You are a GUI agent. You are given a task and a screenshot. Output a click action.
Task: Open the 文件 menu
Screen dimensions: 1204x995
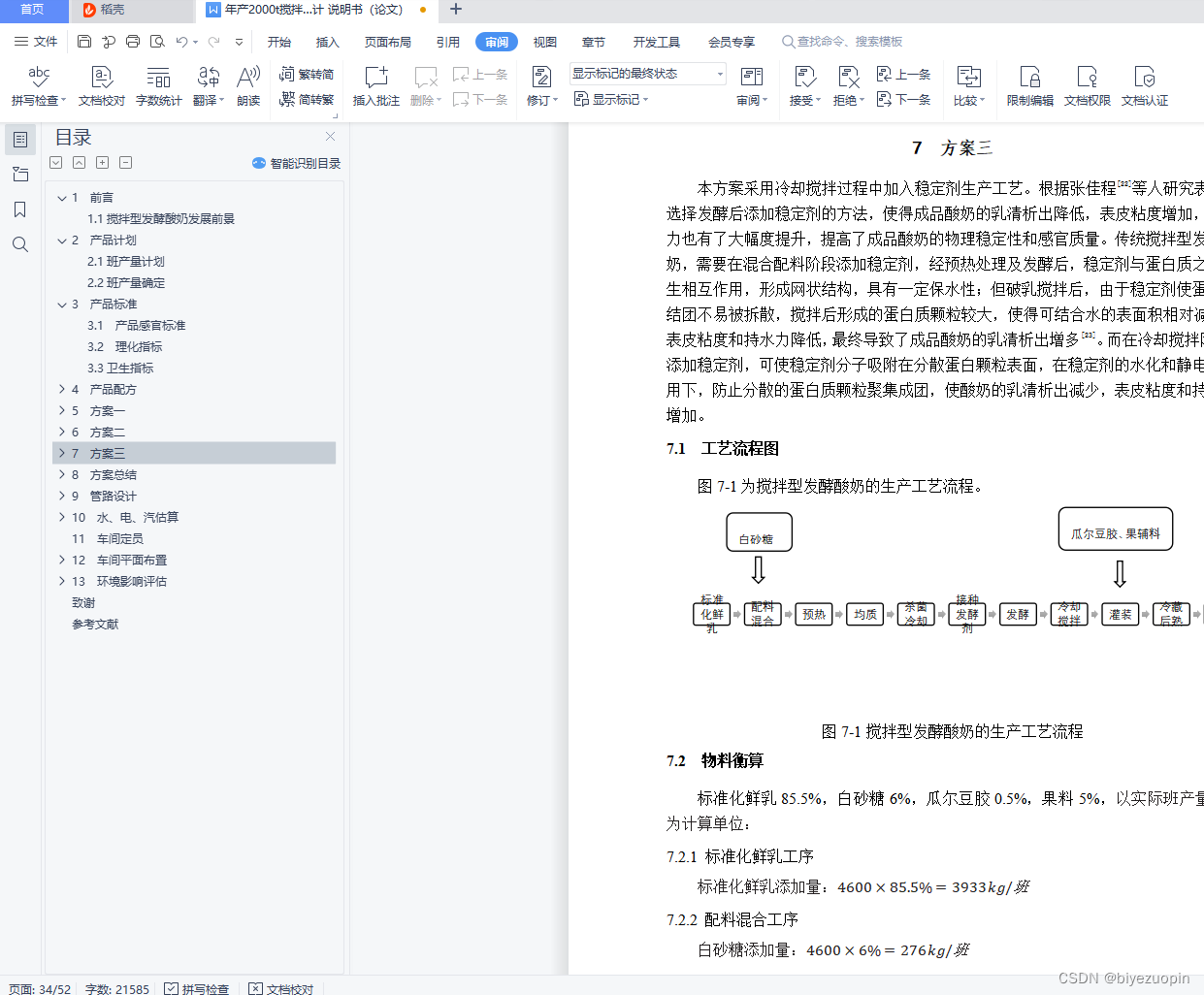(45, 42)
